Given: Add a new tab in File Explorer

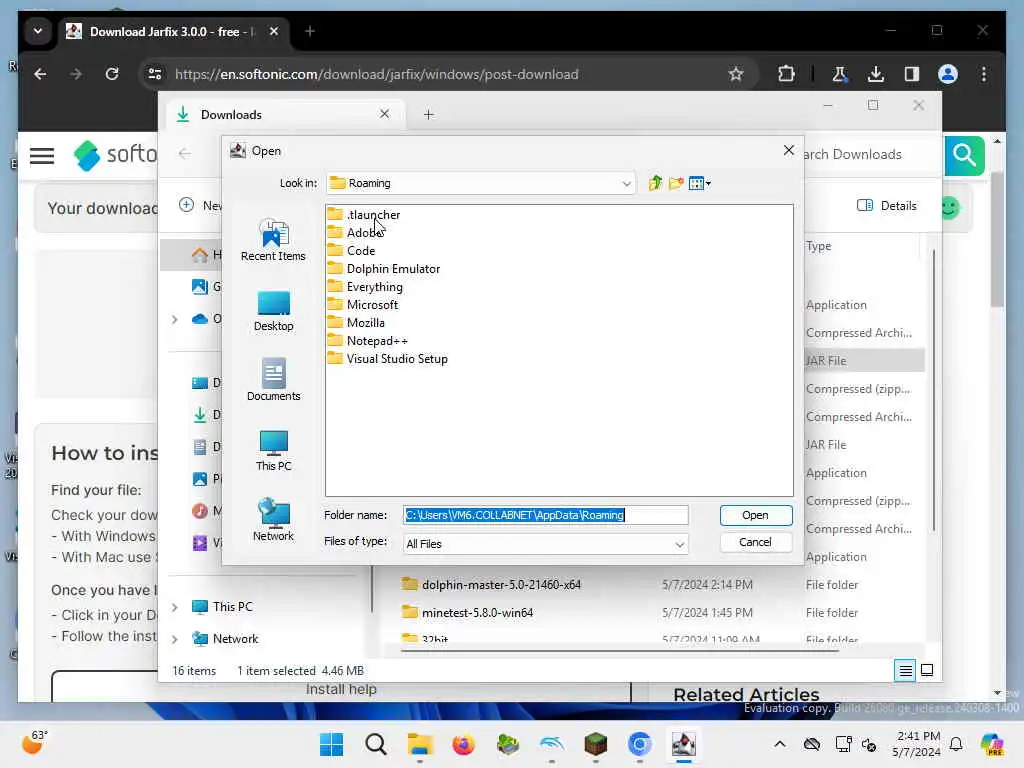Looking at the screenshot, I should click(428, 115).
